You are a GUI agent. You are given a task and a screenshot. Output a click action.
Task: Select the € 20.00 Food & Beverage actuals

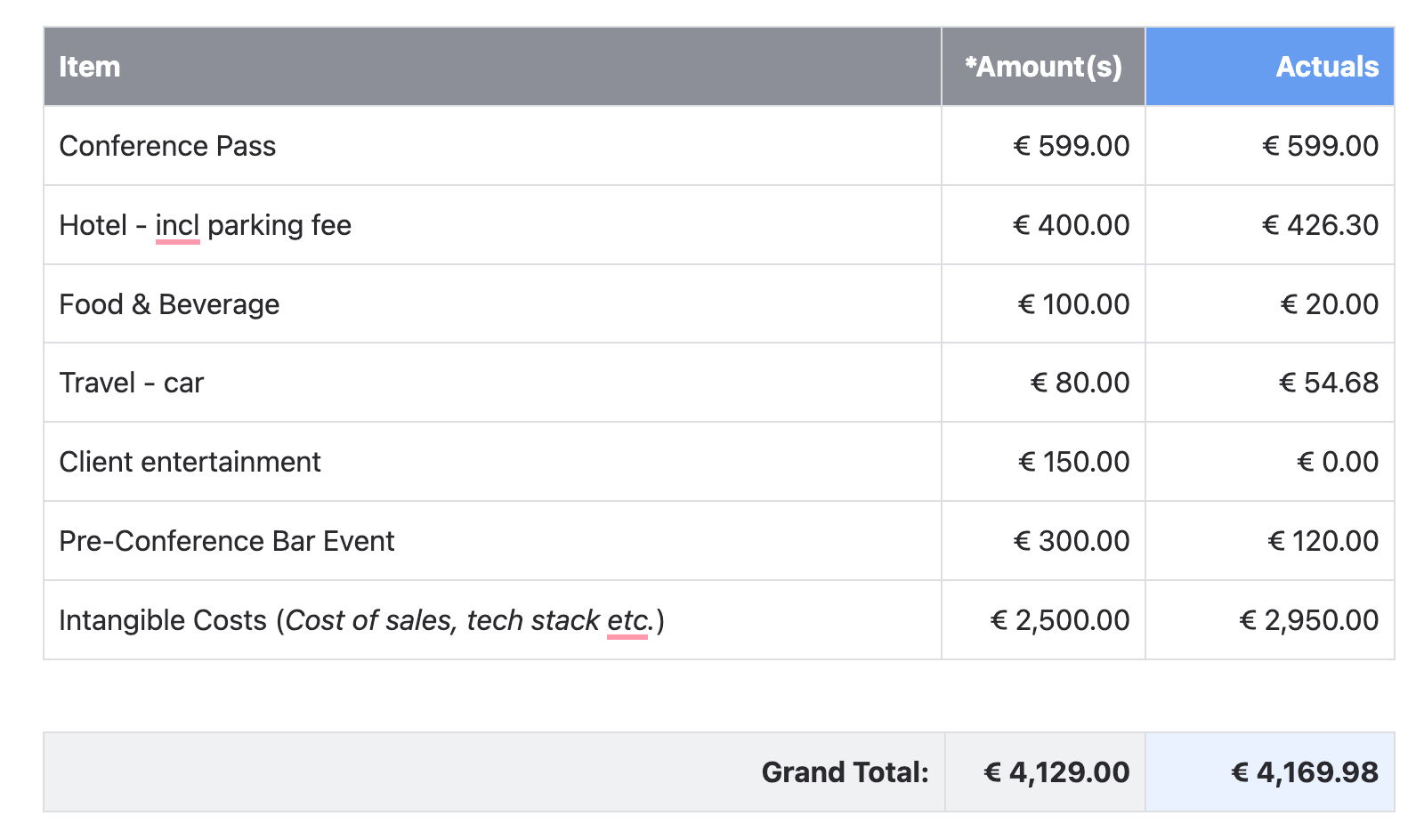tap(1270, 304)
